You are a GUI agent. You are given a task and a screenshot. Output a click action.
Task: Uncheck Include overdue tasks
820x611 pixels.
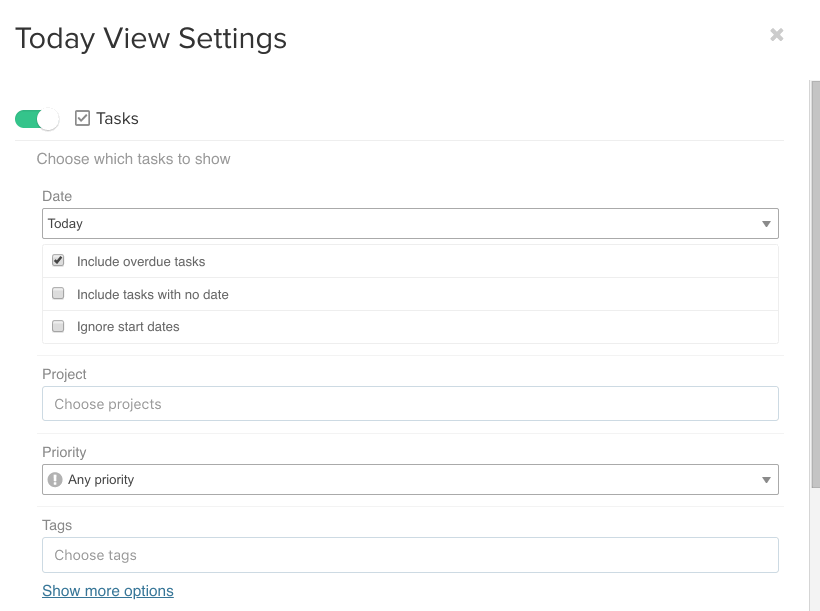click(x=58, y=261)
